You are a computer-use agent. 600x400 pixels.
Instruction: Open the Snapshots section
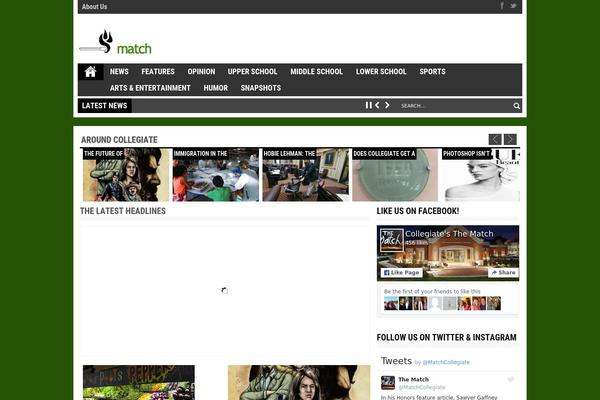(261, 88)
